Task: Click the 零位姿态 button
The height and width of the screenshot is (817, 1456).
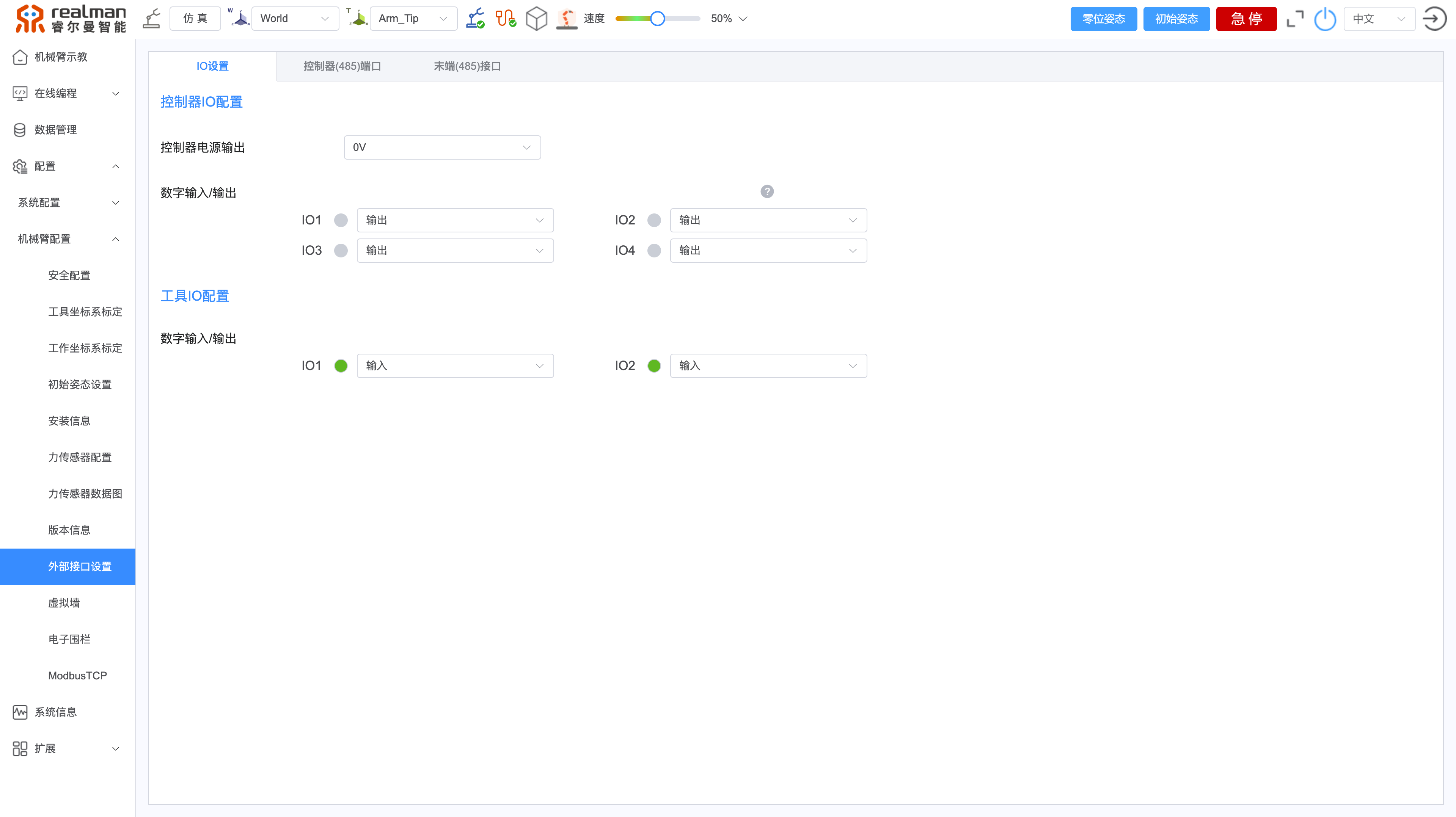Action: 1103,19
